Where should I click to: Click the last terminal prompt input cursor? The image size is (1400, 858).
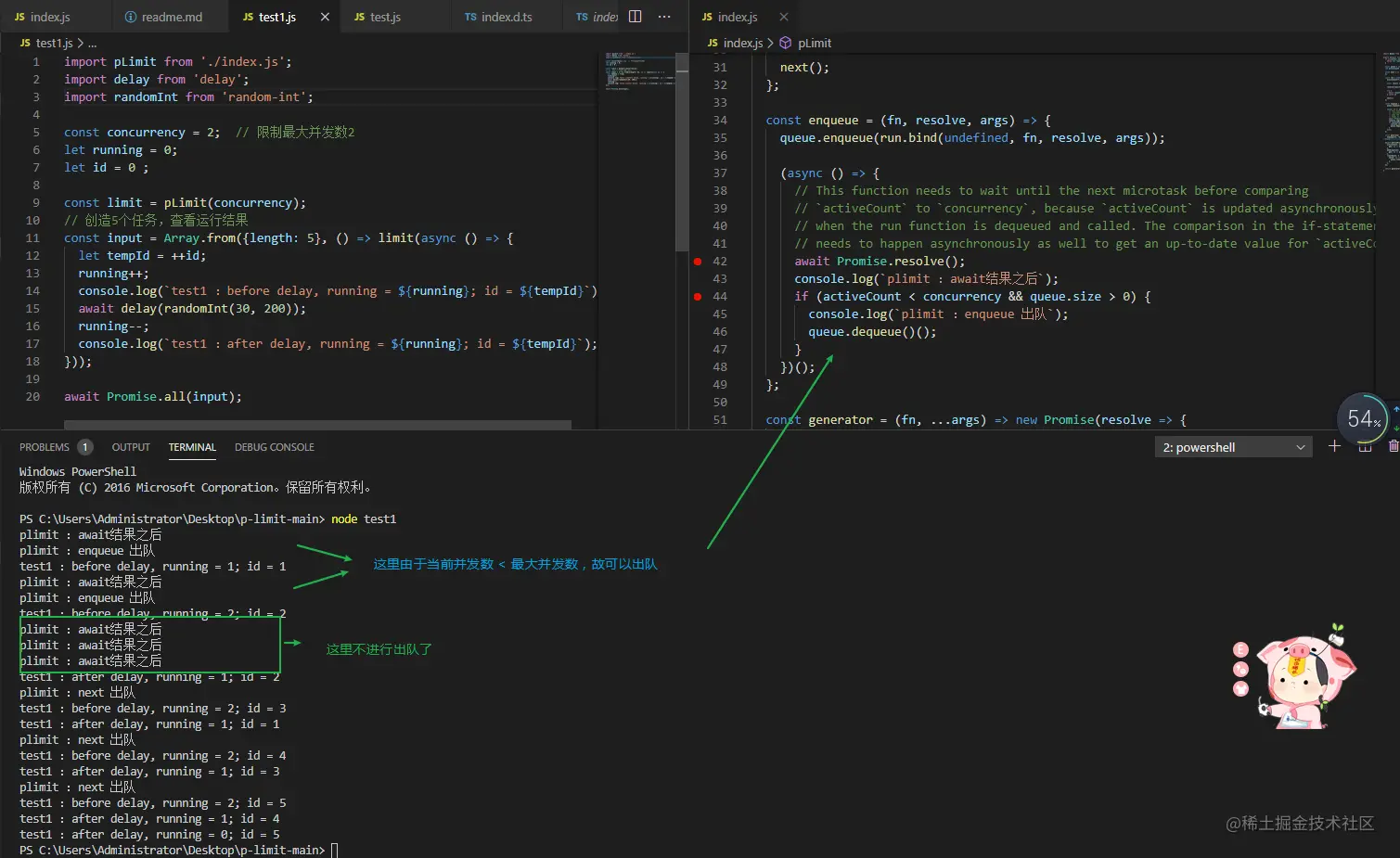[335, 851]
